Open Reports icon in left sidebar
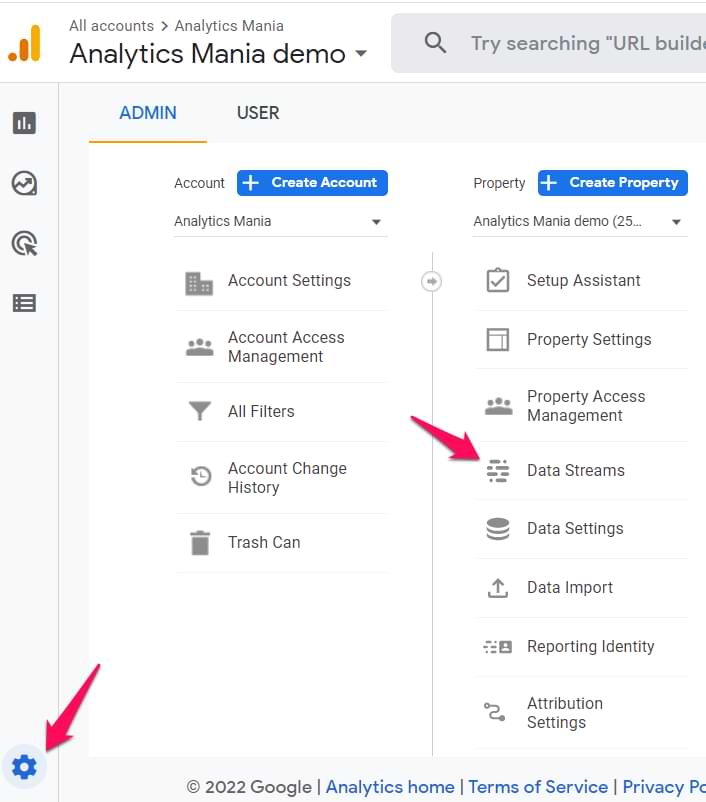The image size is (706, 802). [x=24, y=123]
